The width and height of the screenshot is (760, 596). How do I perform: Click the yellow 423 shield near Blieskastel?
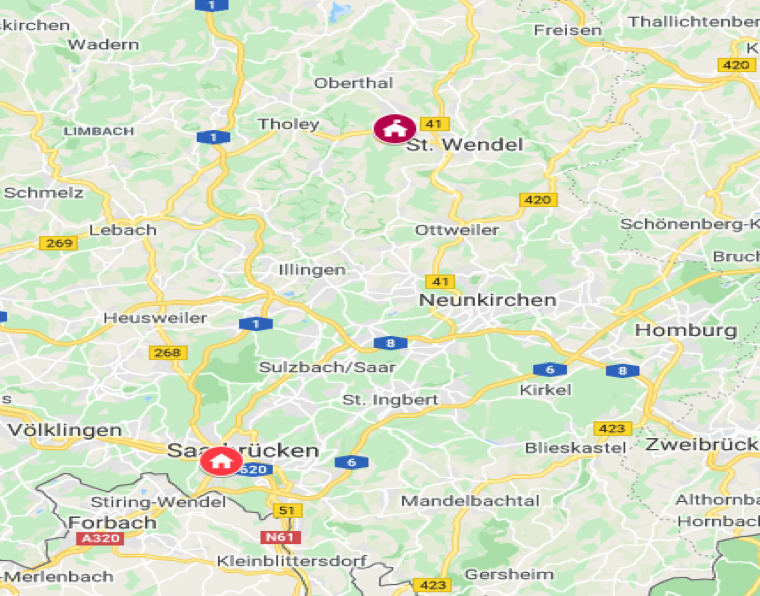pos(613,428)
